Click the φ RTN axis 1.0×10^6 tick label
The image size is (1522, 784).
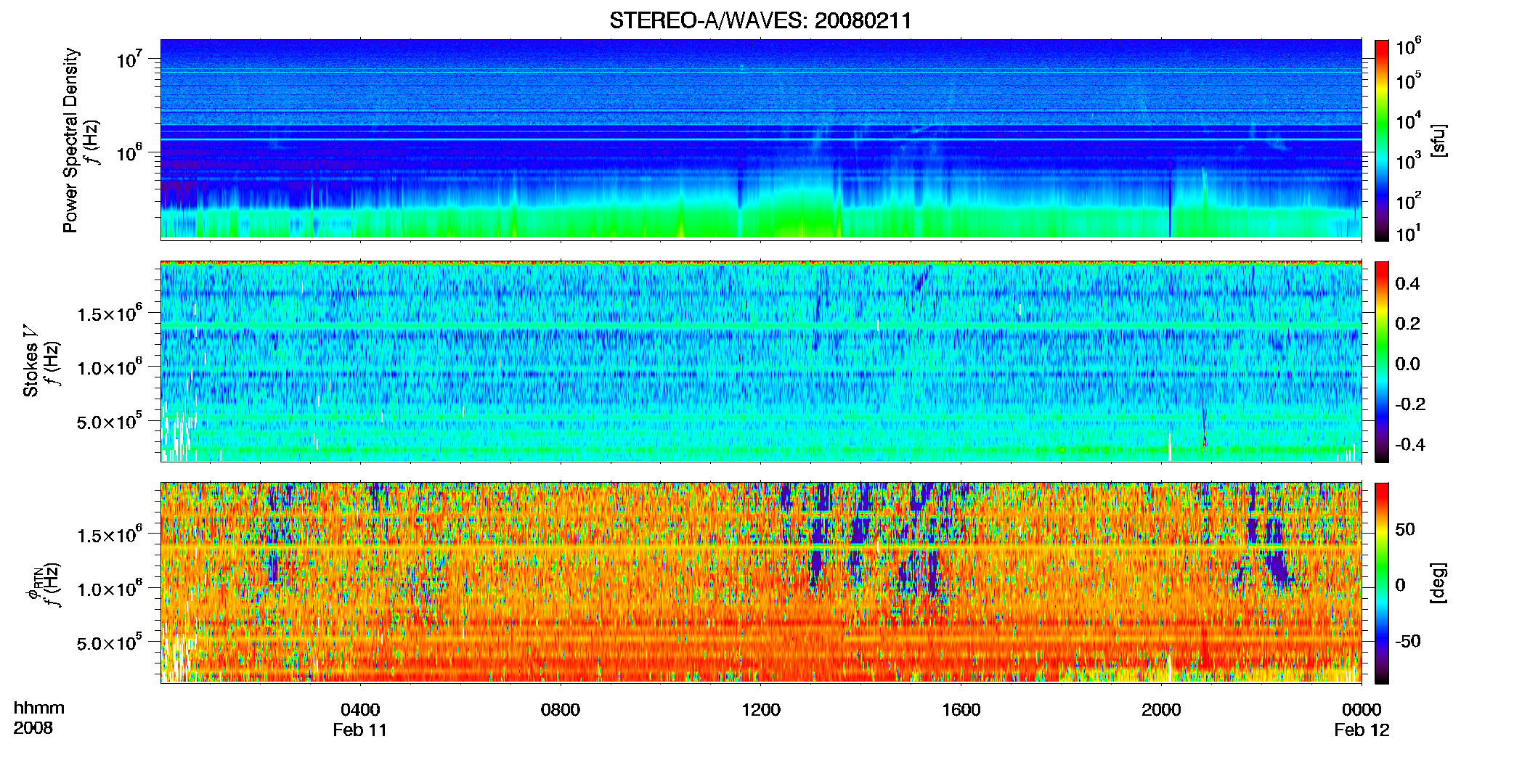[109, 588]
